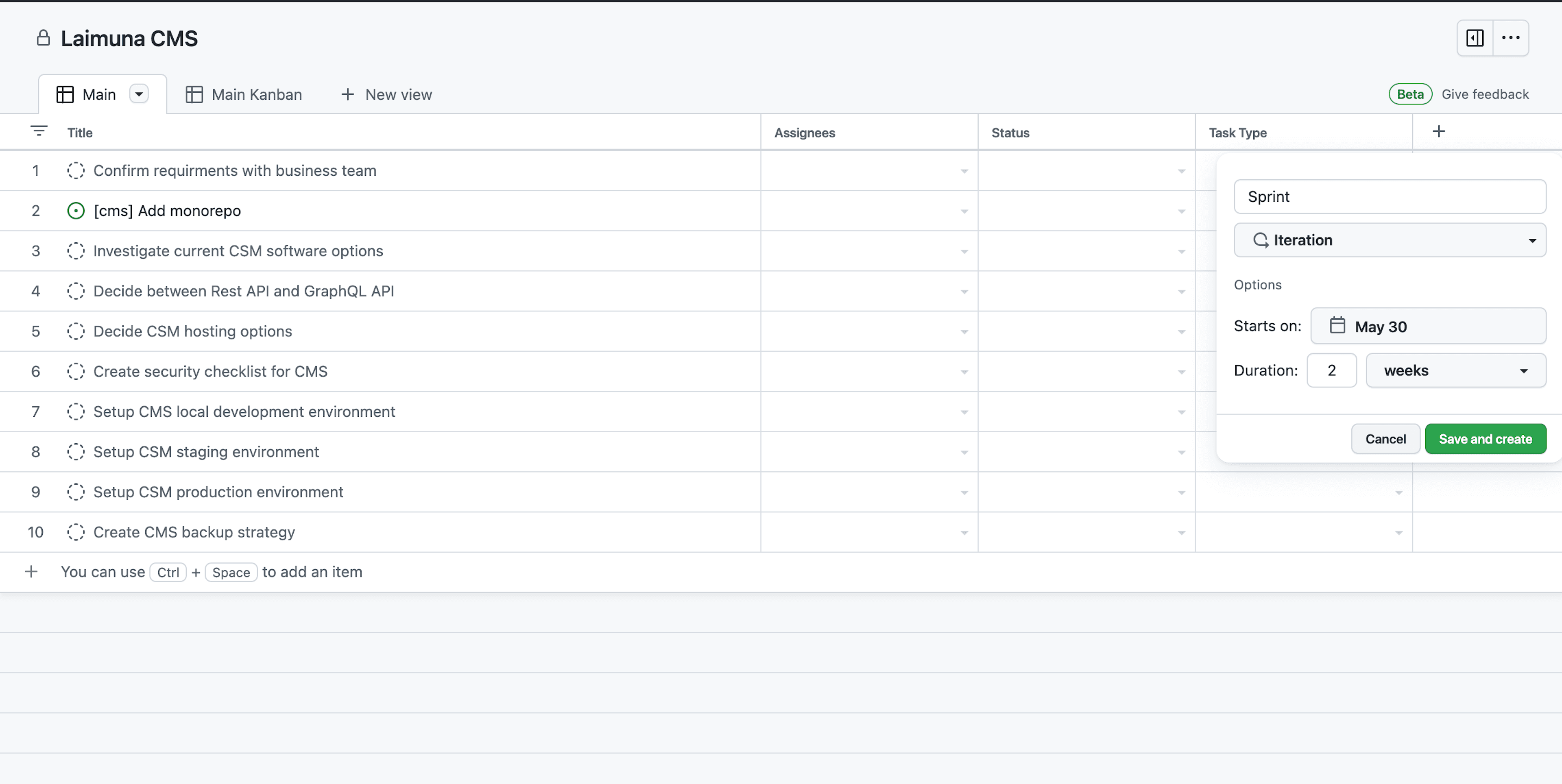Open the three-dot project menu

(1510, 37)
